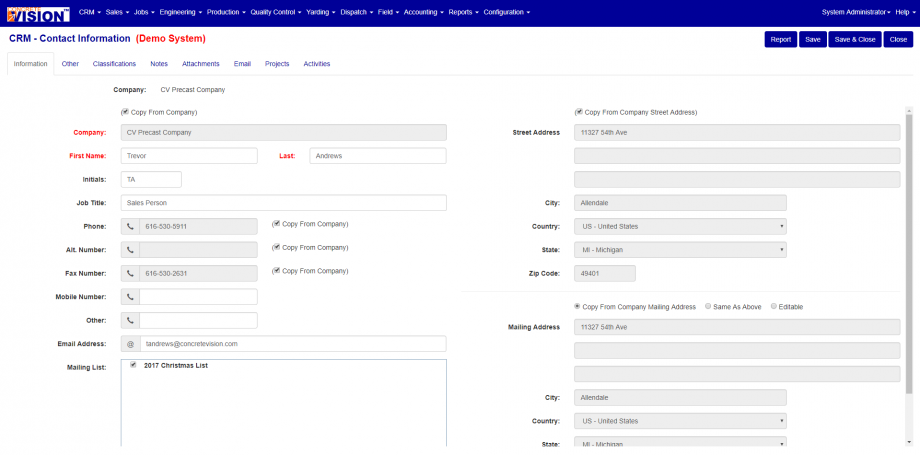Switch to the Notes tab
The height and width of the screenshot is (455, 920).
click(x=159, y=63)
